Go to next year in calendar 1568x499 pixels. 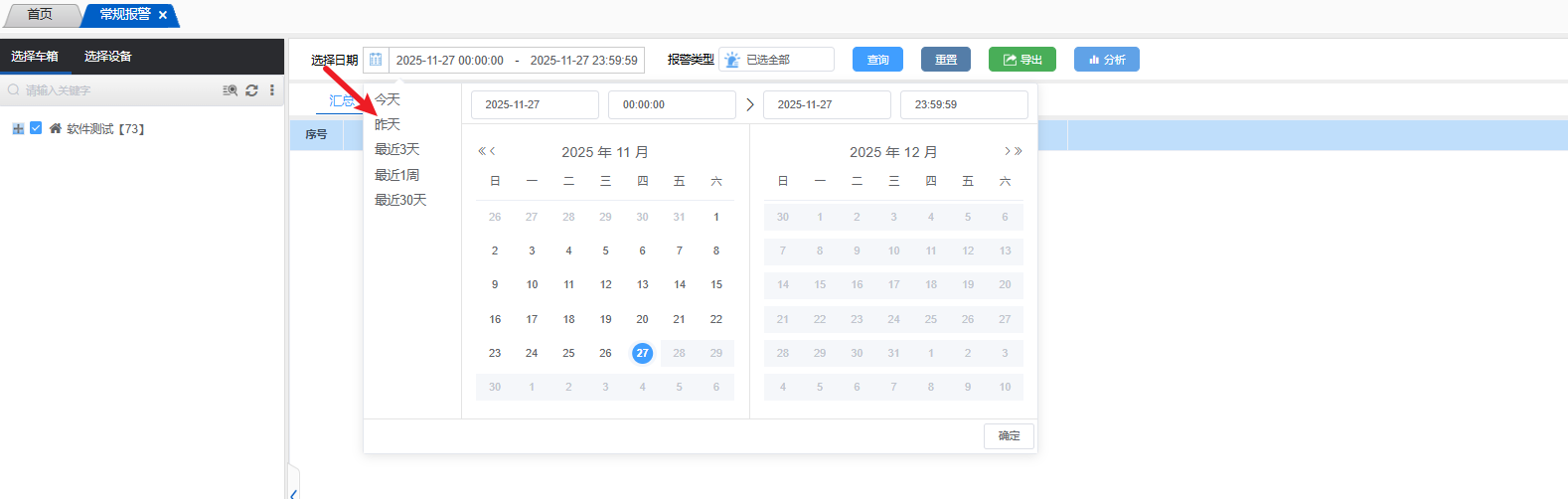pyautogui.click(x=1019, y=151)
